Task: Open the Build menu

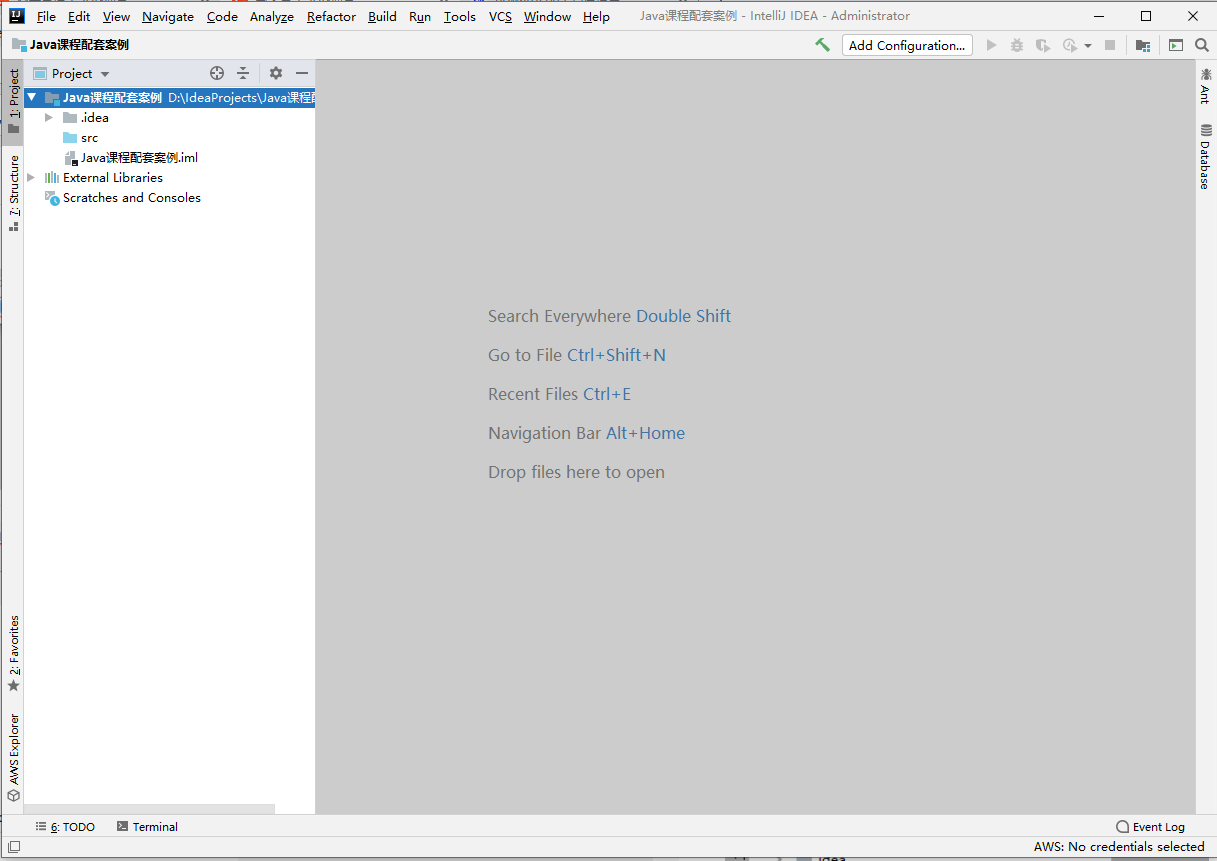Action: coord(382,17)
